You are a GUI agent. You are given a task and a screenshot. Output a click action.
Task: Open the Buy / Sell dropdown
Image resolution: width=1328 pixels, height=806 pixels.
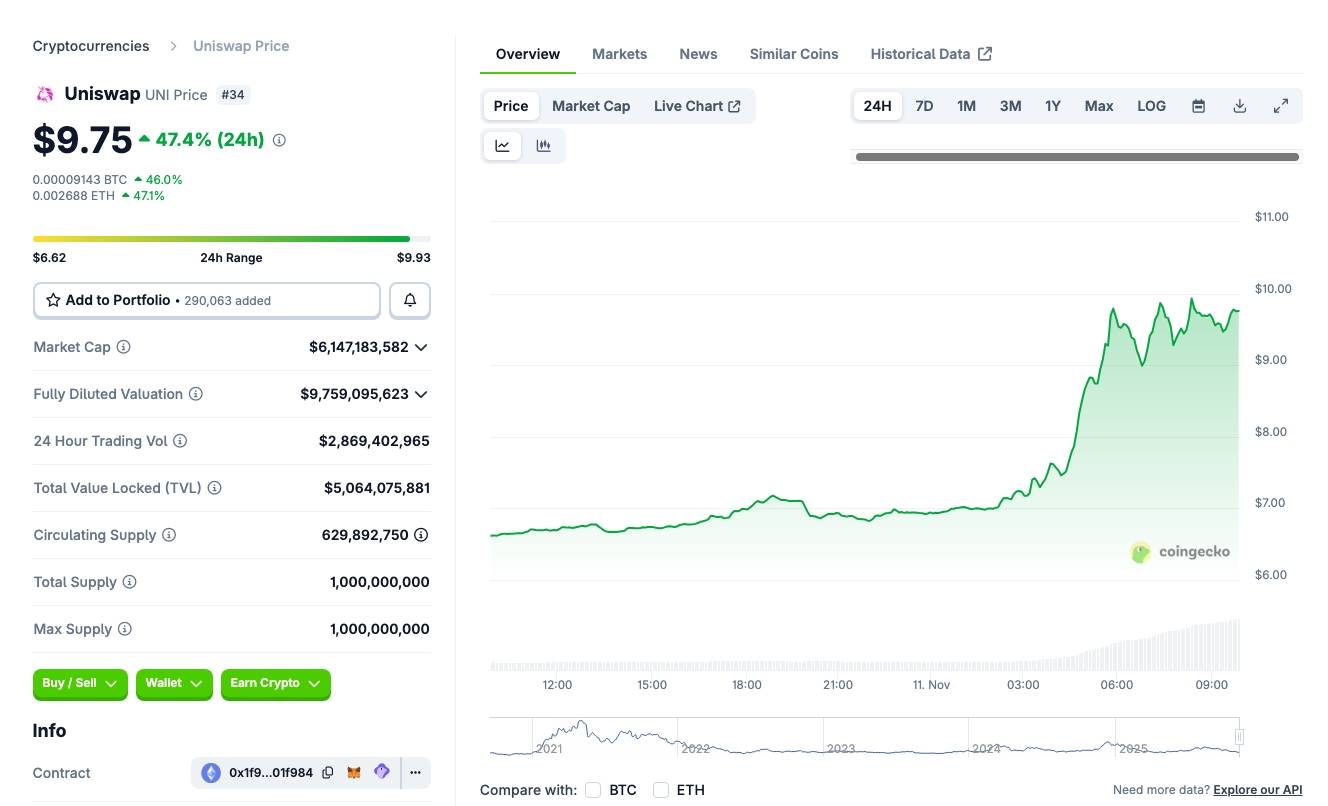[x=80, y=684]
